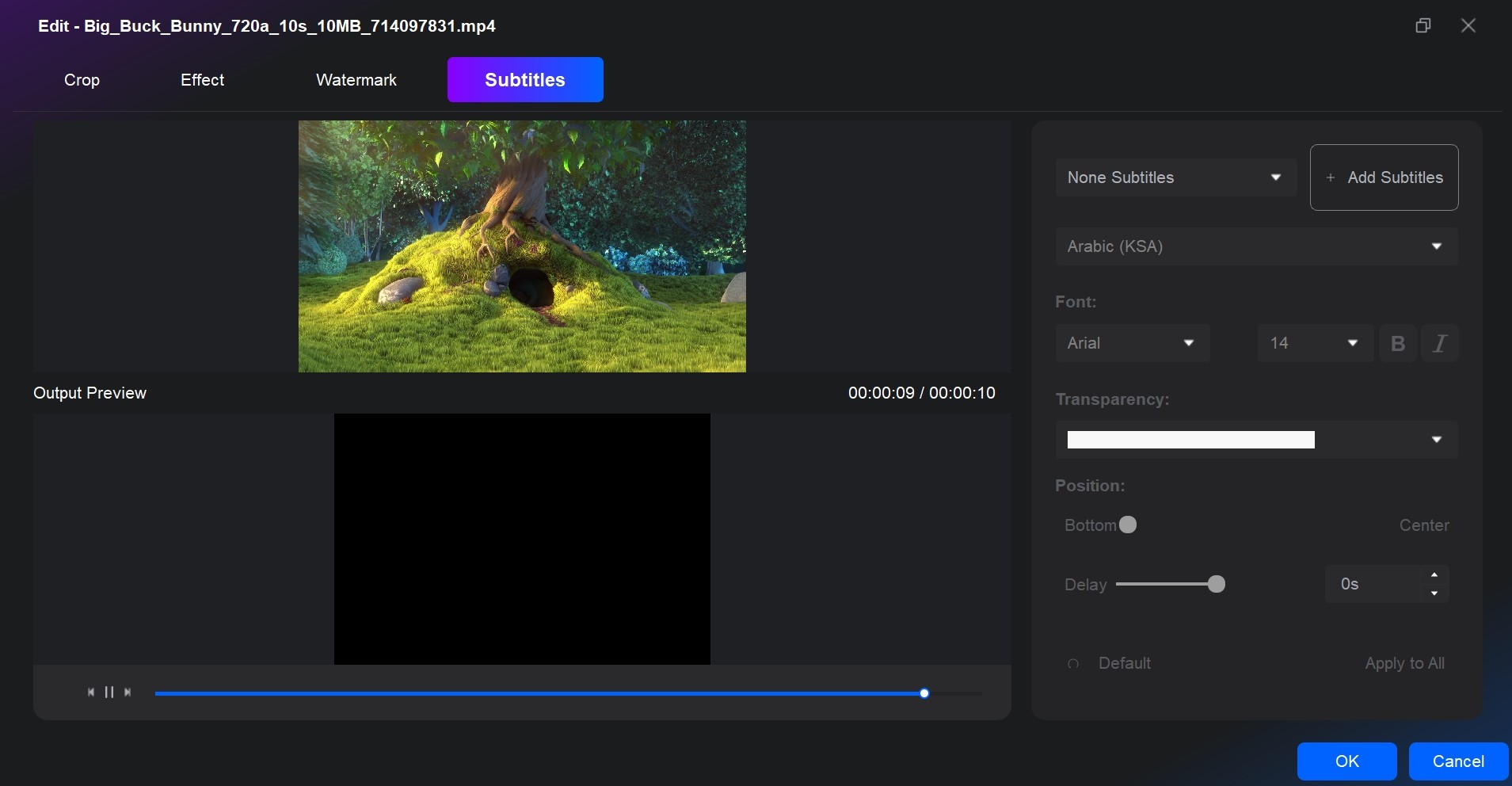Click the OK button to confirm edits
Viewport: 1512px width, 786px height.
point(1346,761)
